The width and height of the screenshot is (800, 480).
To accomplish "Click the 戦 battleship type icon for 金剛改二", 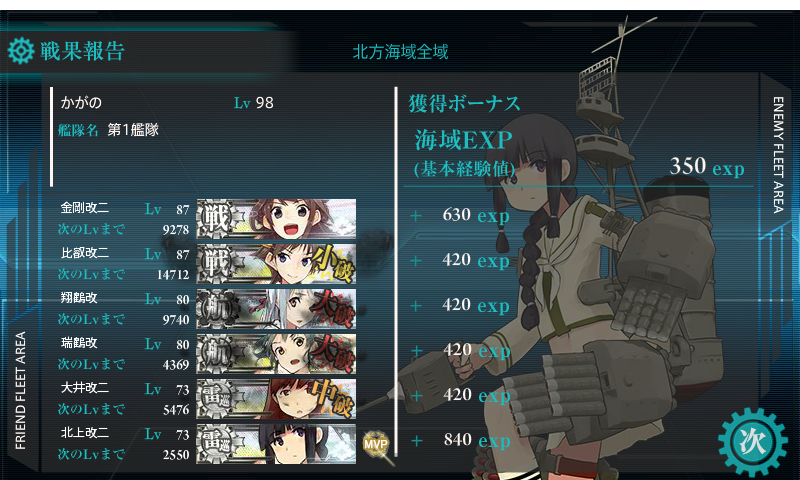I will point(216,219).
